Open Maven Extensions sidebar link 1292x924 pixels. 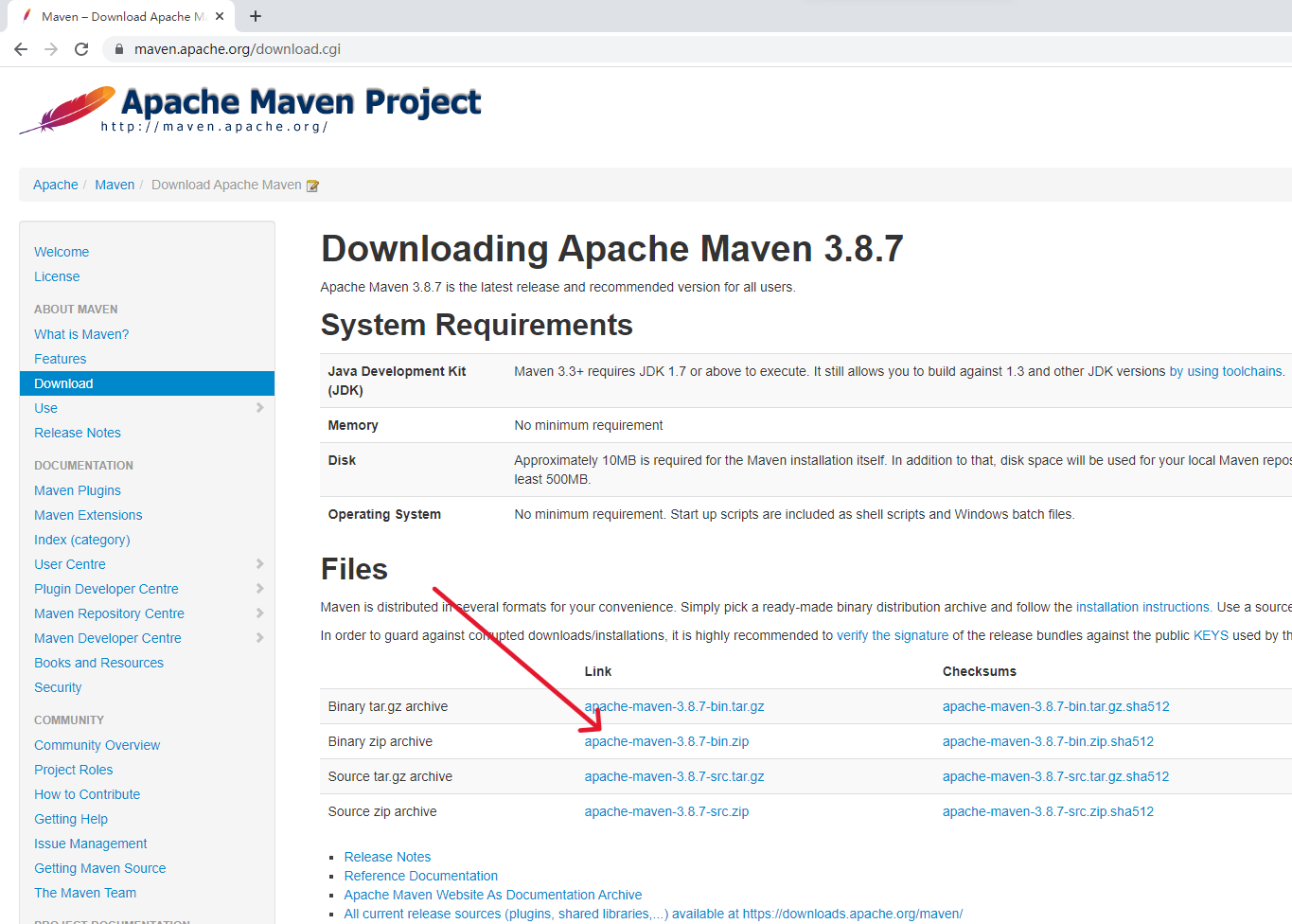[88, 515]
